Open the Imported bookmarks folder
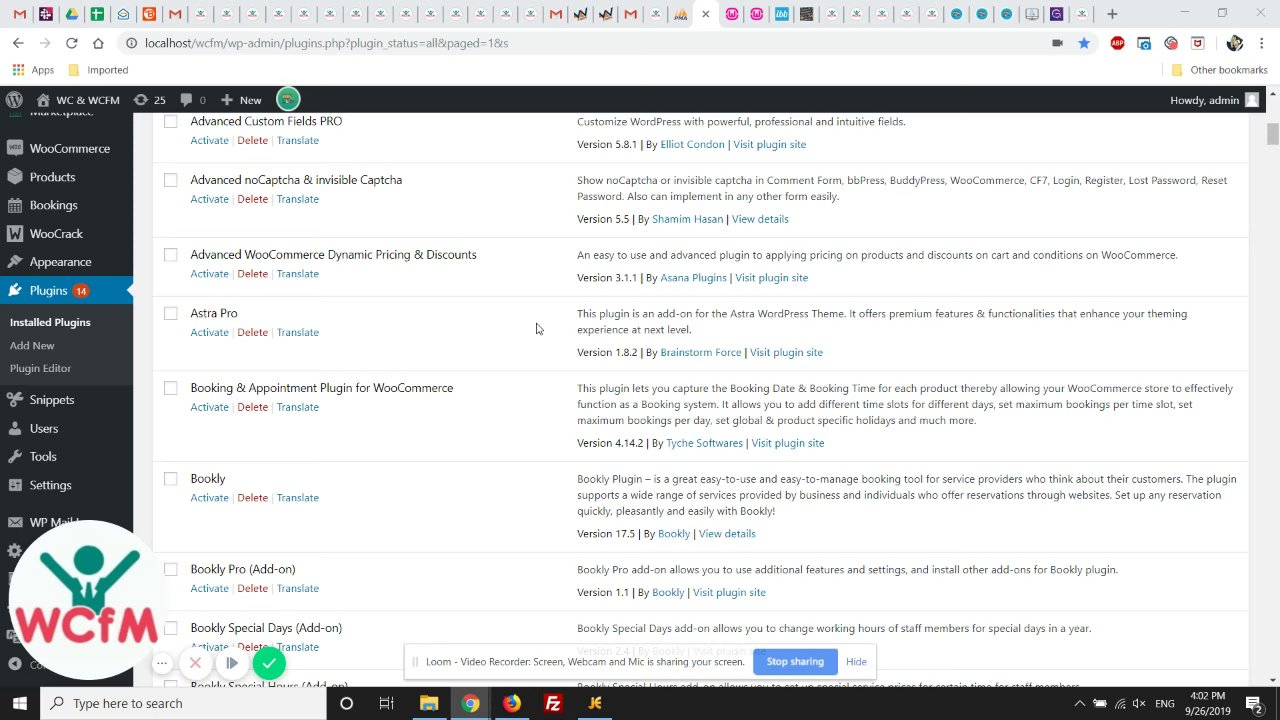The image size is (1280, 720). [x=98, y=70]
